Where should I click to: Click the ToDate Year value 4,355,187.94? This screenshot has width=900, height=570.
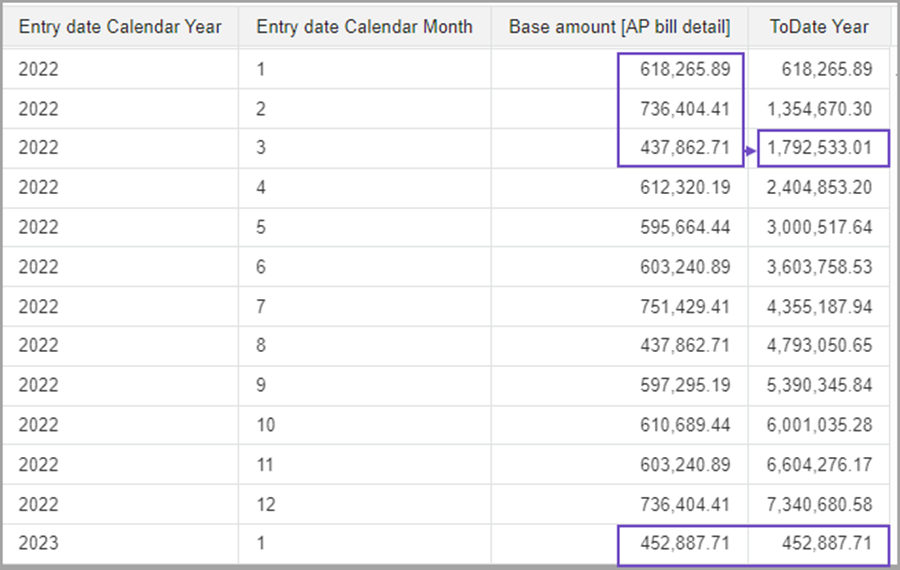821,307
